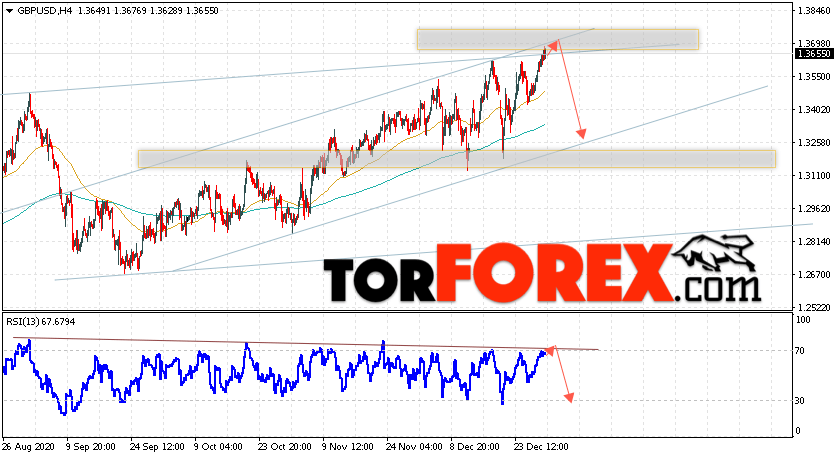
Task: Click price level 1.25220 on the scale
Action: tap(814, 308)
